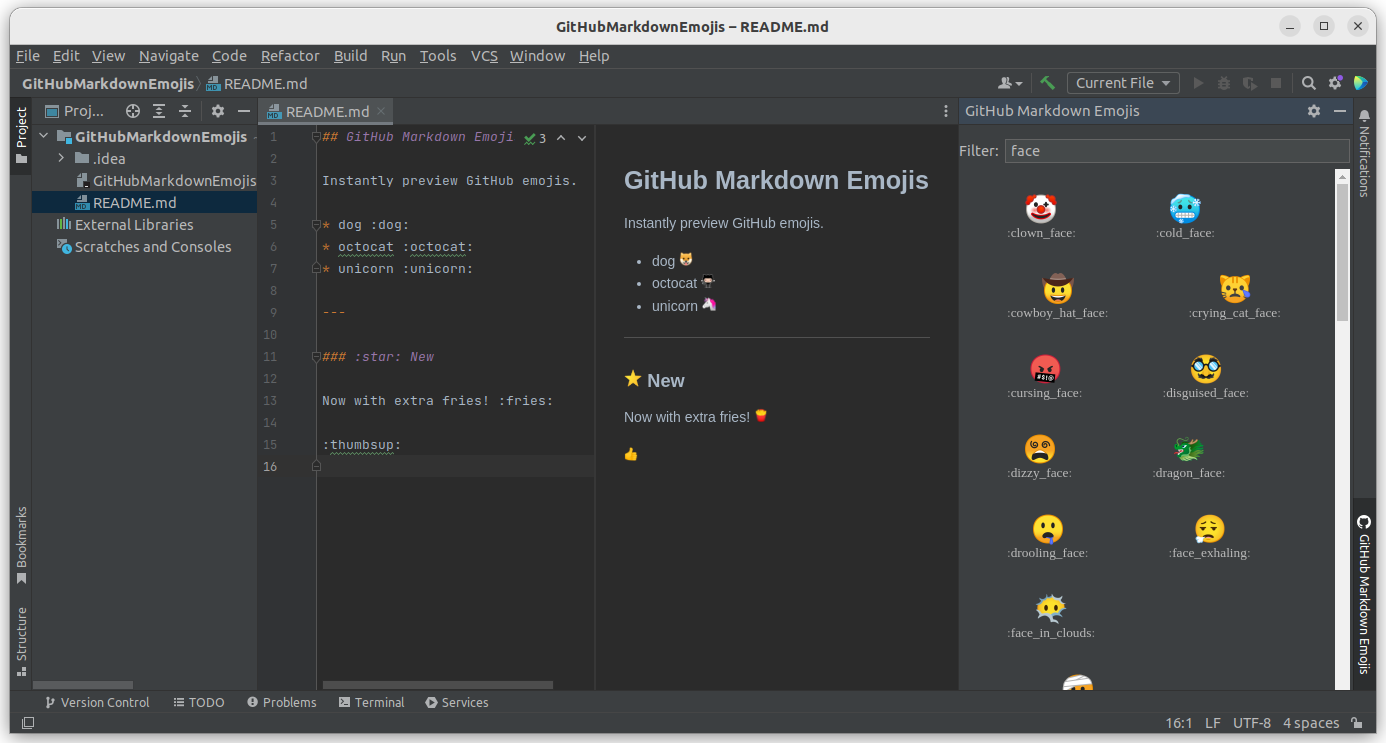Image resolution: width=1386 pixels, height=743 pixels.
Task: Toggle the read-only lock icon
Action: pos(1357,723)
